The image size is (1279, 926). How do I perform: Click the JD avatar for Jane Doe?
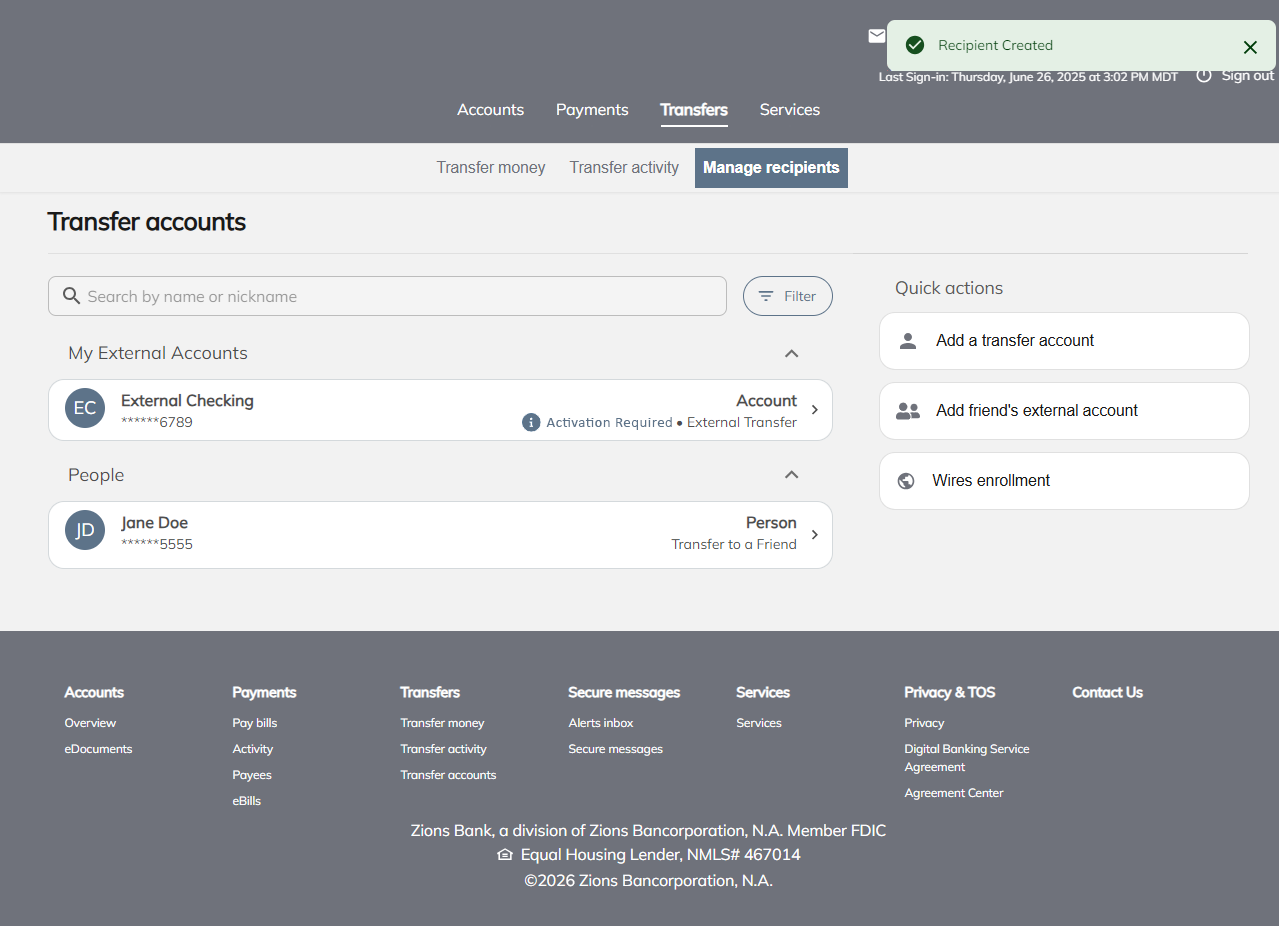tap(85, 530)
